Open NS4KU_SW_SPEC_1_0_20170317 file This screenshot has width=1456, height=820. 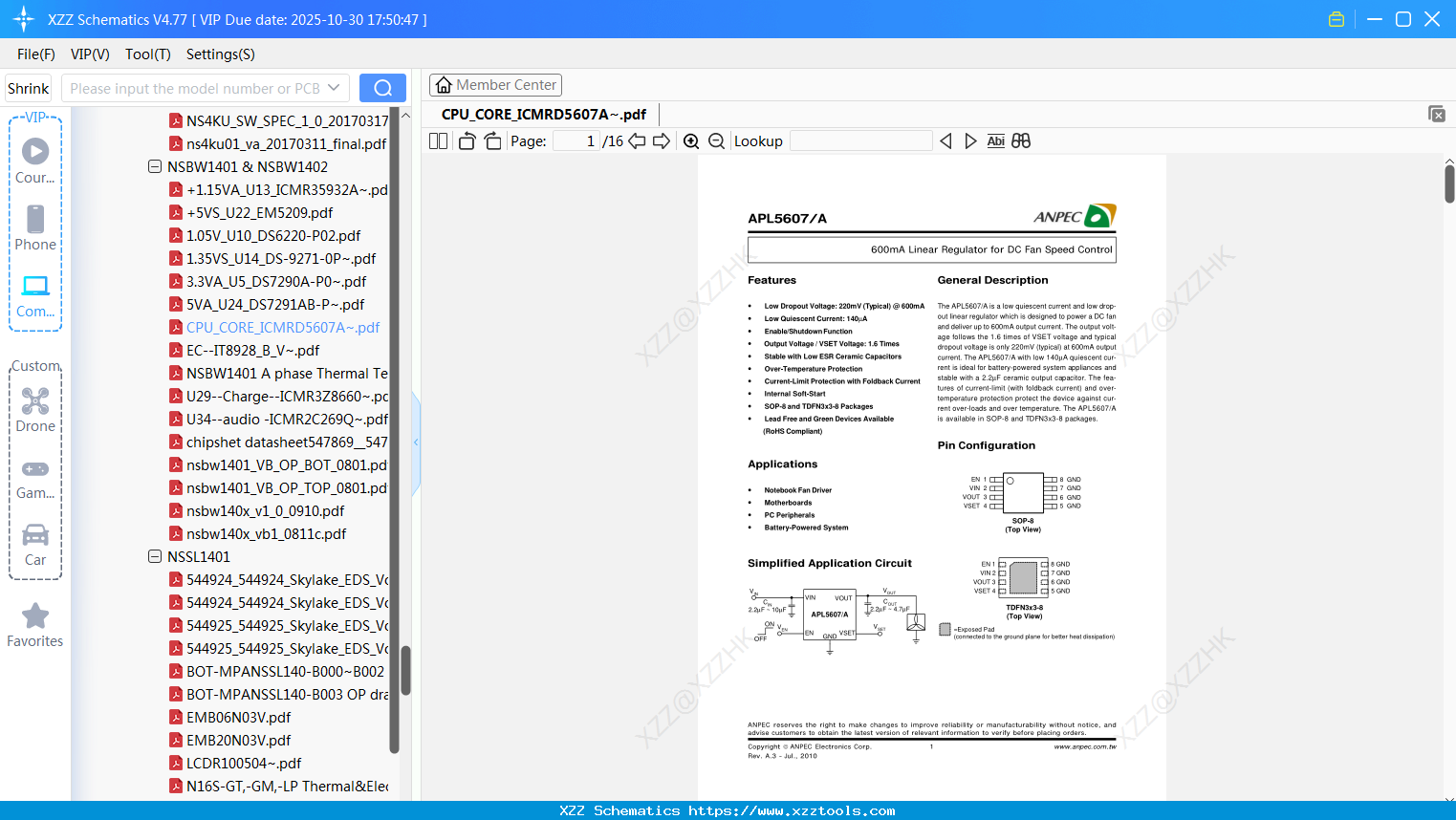point(279,120)
